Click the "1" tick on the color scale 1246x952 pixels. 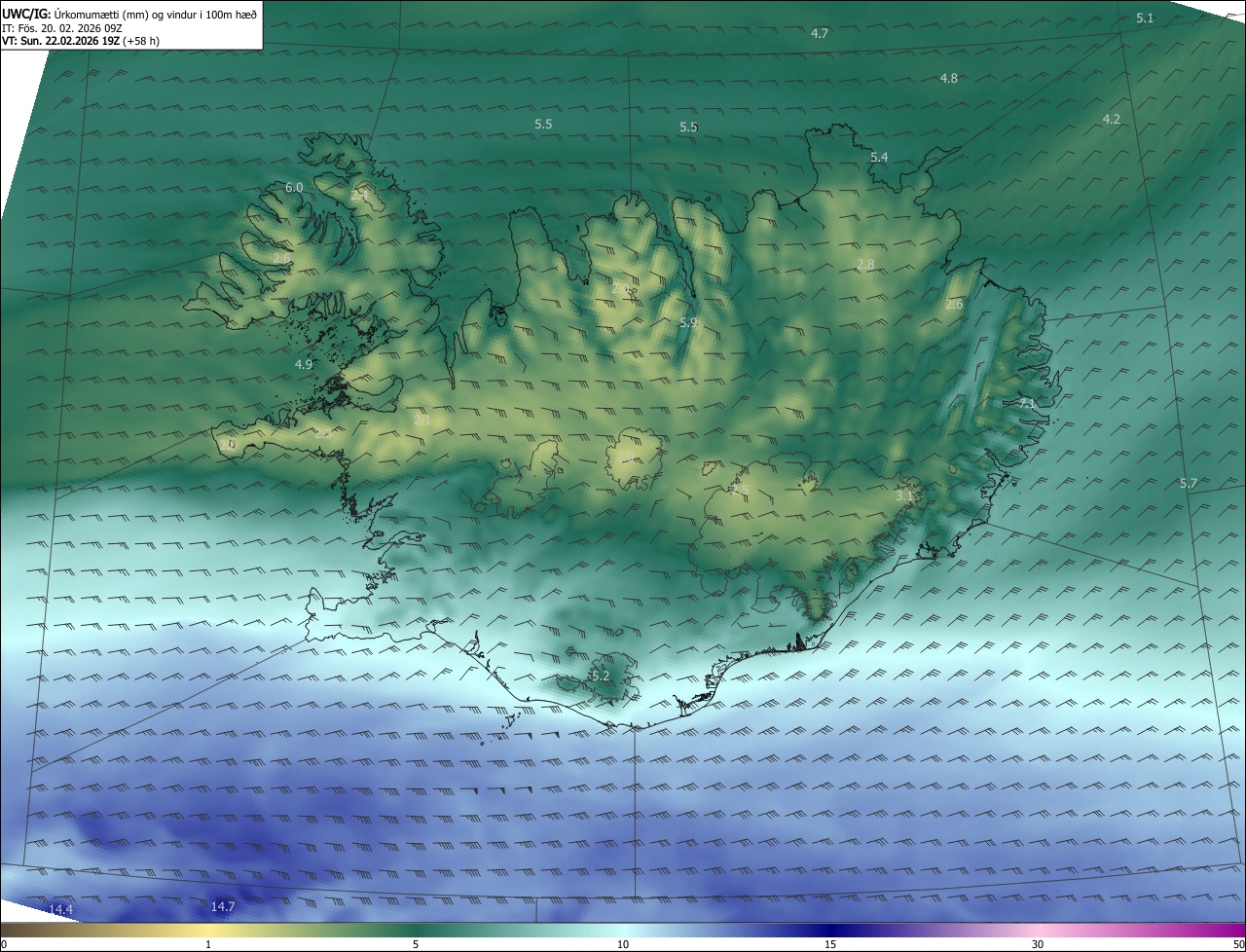coord(208,944)
